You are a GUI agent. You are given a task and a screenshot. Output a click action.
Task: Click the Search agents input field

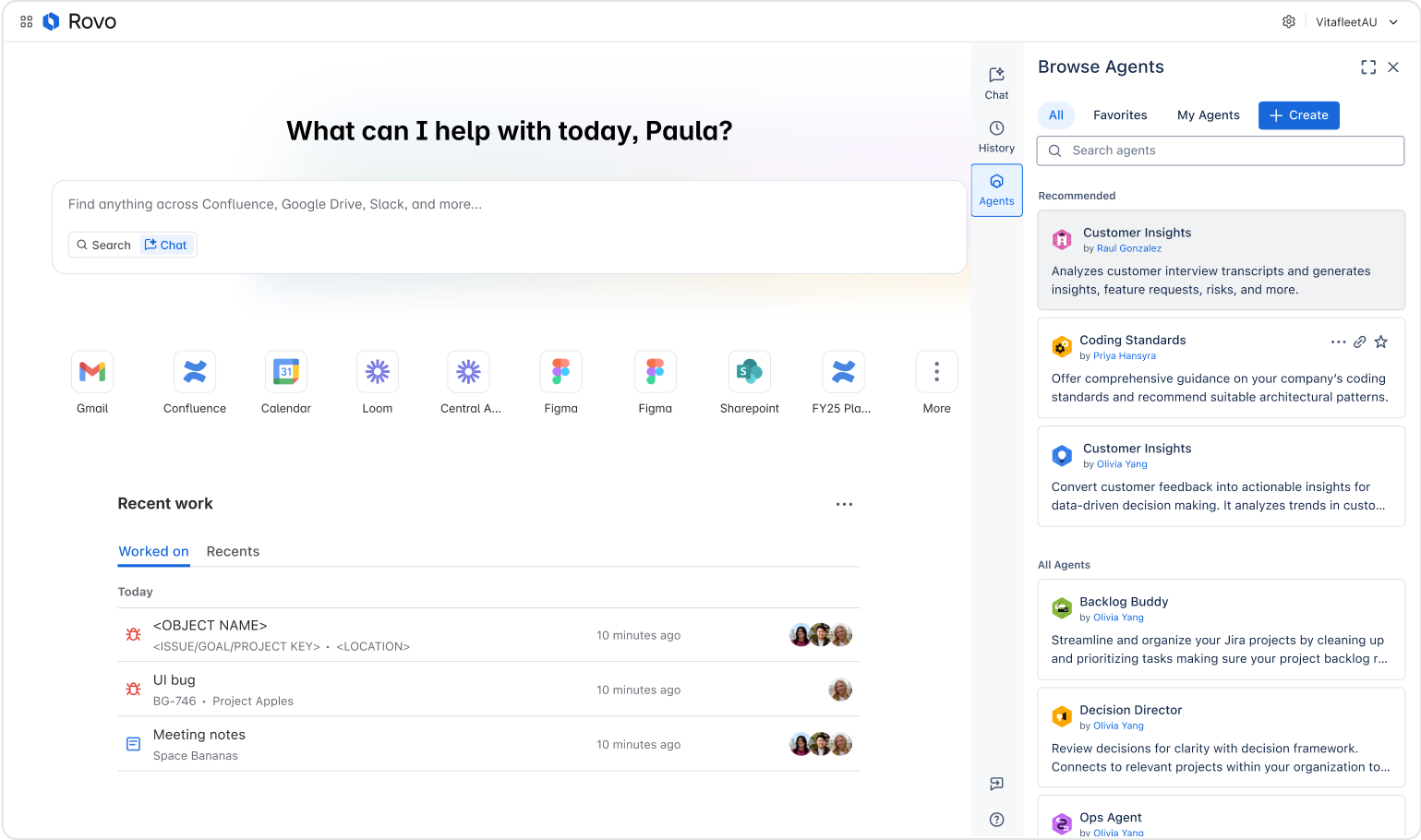coord(1220,150)
